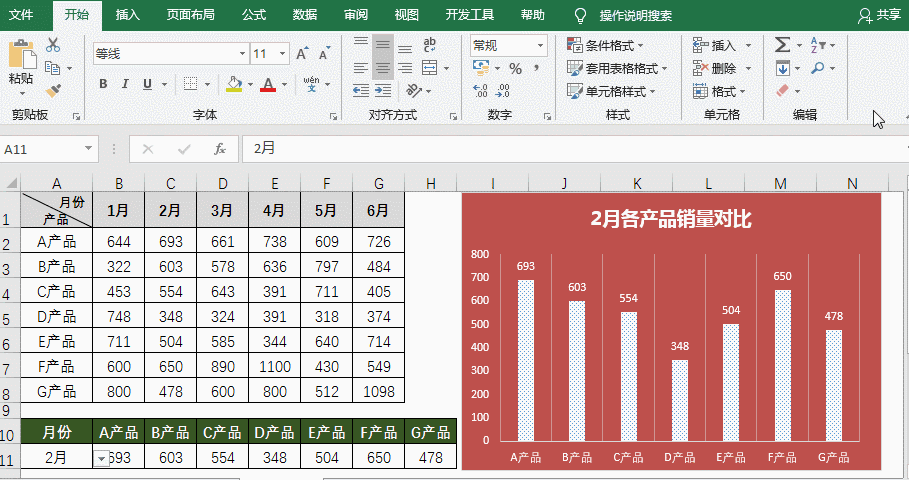Viewport: 909px width, 480px height.
Task: Open the 开发工具 tab
Action: pyautogui.click(x=470, y=14)
